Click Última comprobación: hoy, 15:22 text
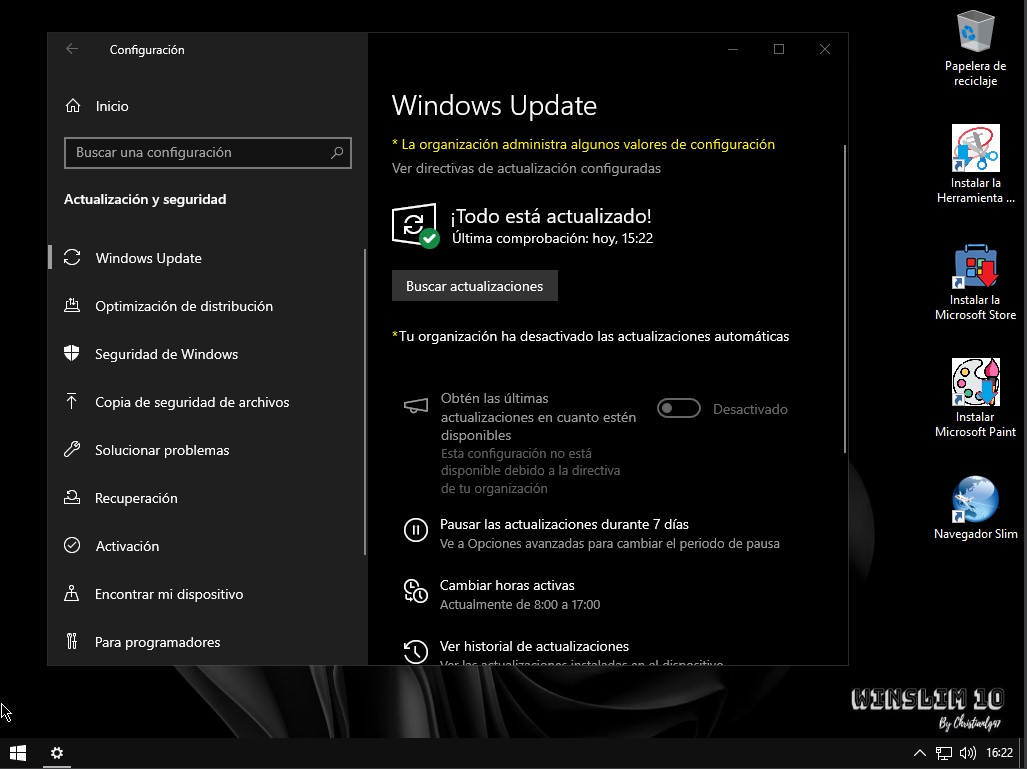1027x769 pixels. tap(552, 238)
